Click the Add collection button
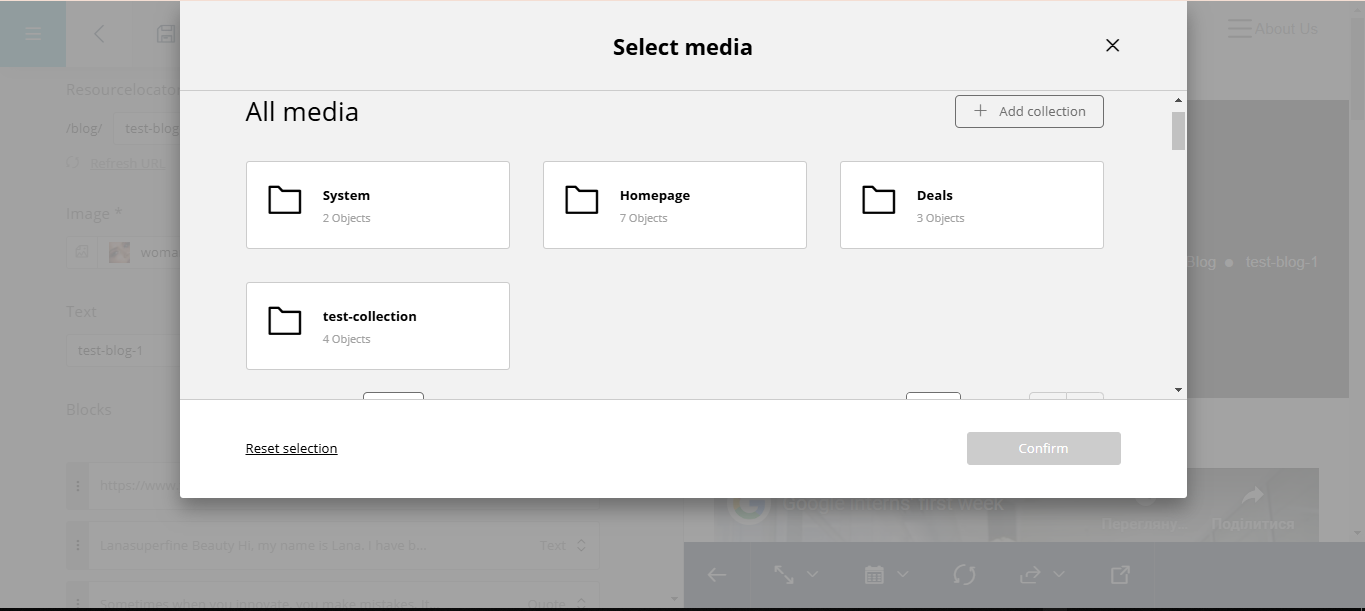 coord(1029,111)
